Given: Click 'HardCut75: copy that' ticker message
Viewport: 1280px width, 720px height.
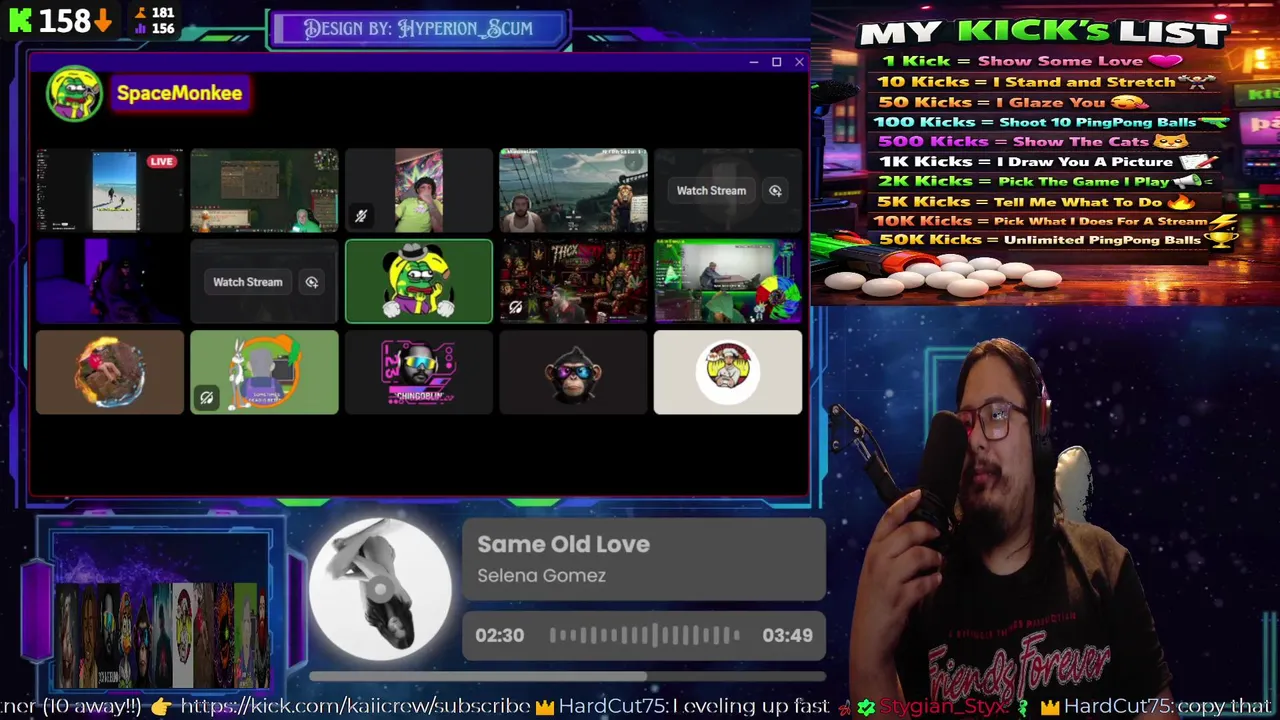Looking at the screenshot, I should click(x=1167, y=706).
